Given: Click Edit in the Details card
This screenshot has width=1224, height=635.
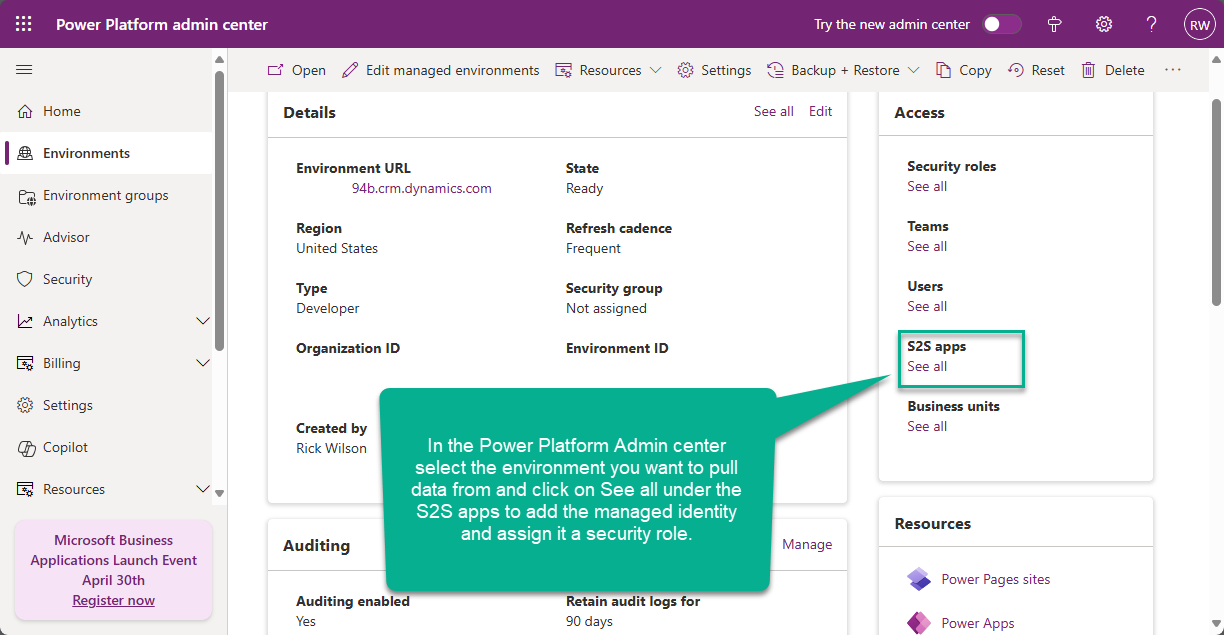Looking at the screenshot, I should click(821, 111).
